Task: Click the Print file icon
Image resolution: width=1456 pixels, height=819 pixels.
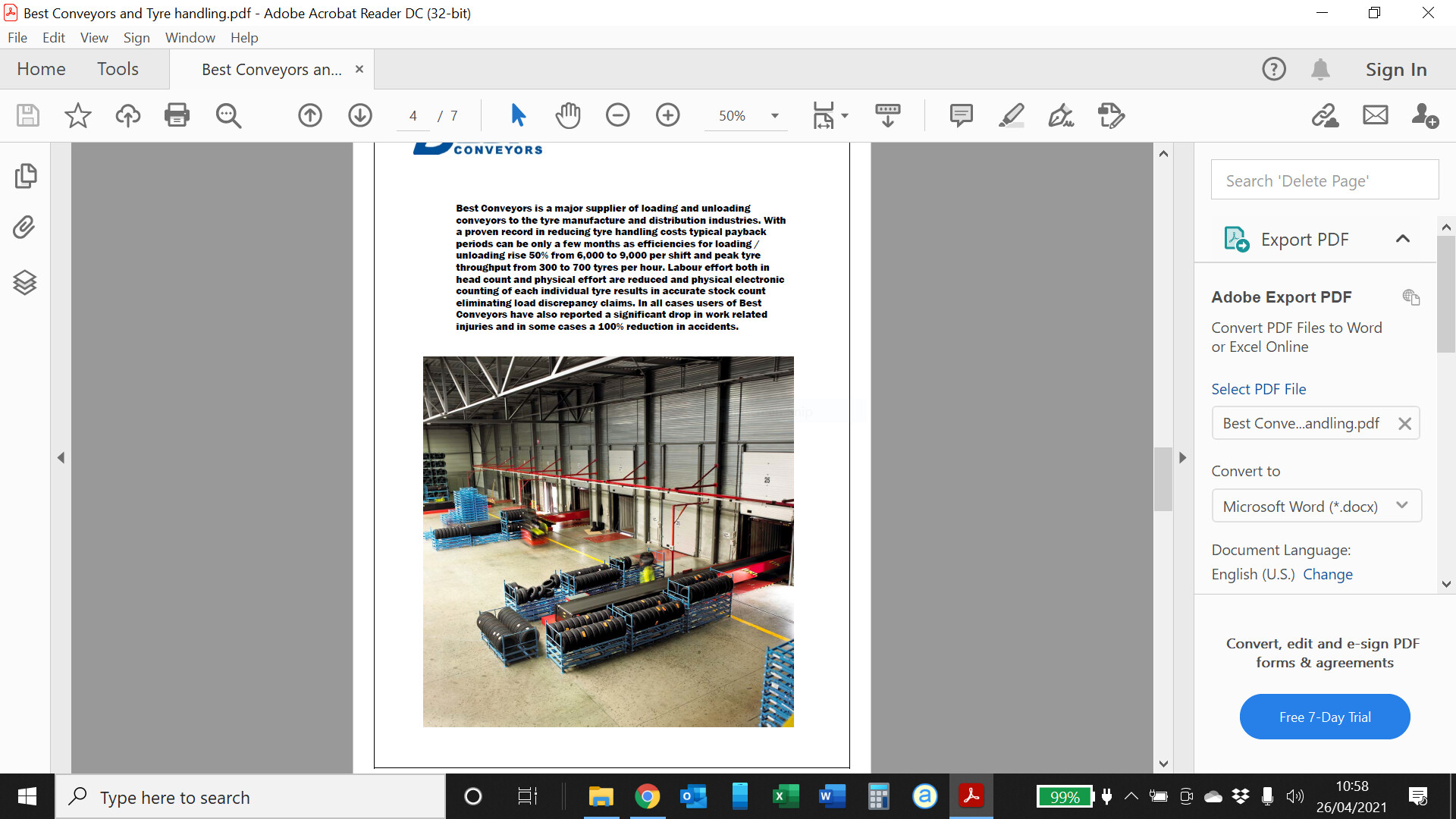Action: click(x=177, y=115)
